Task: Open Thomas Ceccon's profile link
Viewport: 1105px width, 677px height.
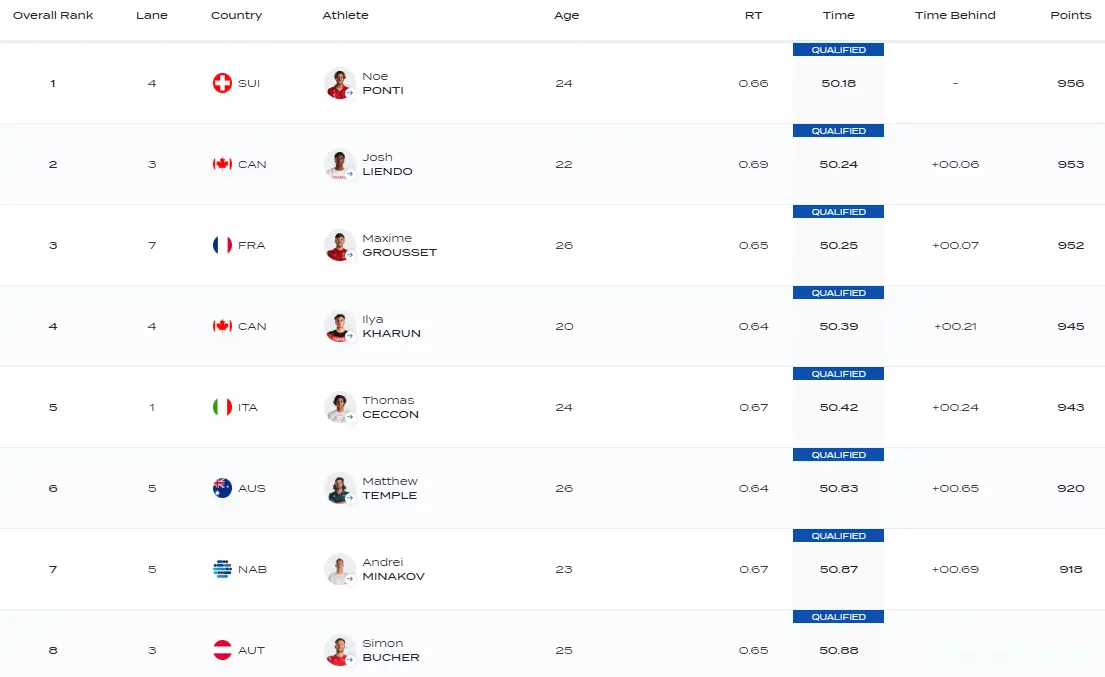Action: coord(390,407)
